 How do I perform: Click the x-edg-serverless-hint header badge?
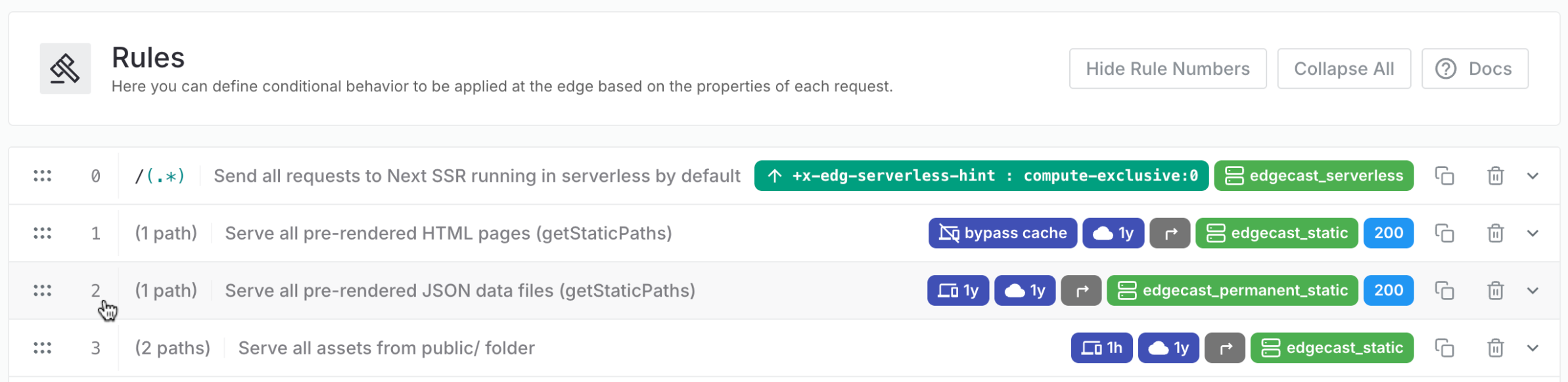[980, 176]
